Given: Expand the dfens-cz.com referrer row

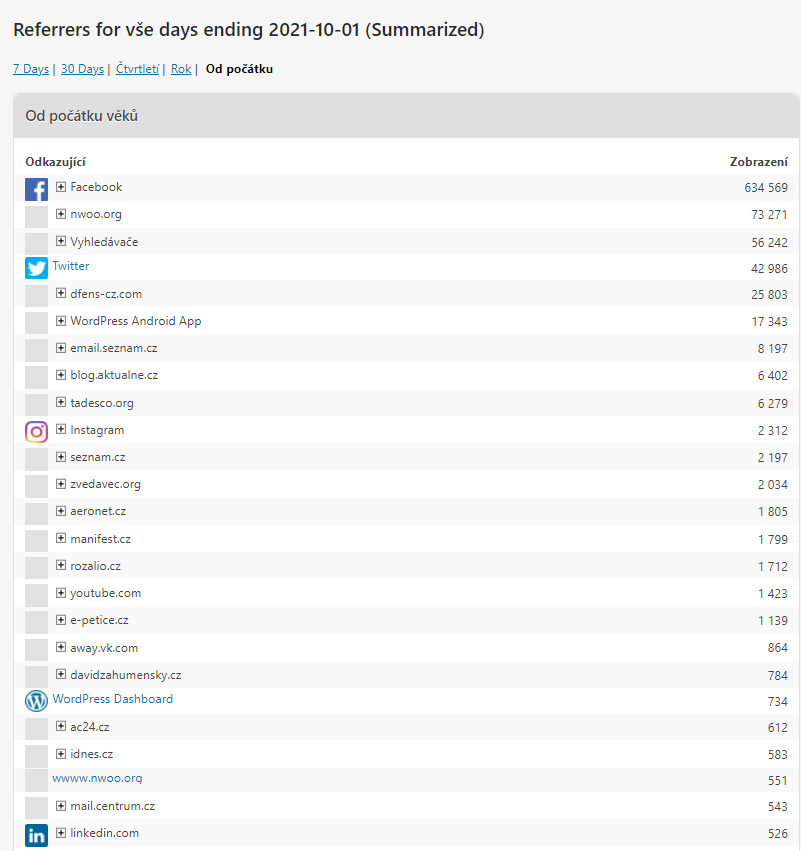Looking at the screenshot, I should (x=61, y=293).
